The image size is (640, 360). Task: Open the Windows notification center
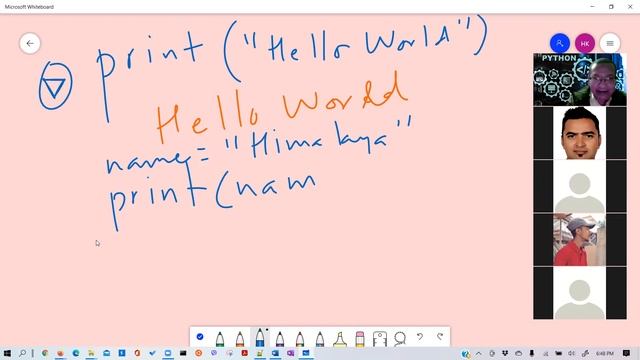(627, 353)
